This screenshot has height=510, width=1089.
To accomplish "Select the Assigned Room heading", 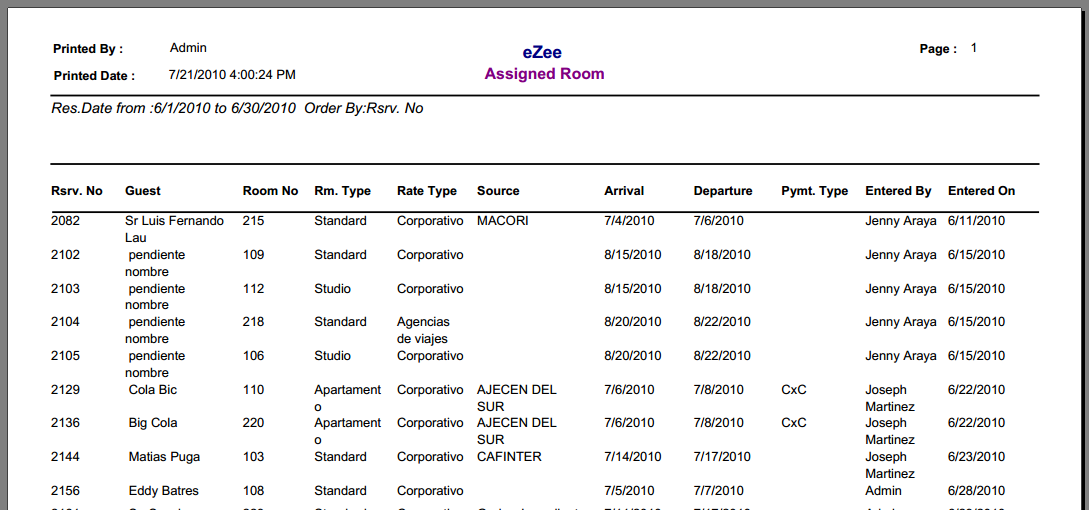I will (544, 74).
